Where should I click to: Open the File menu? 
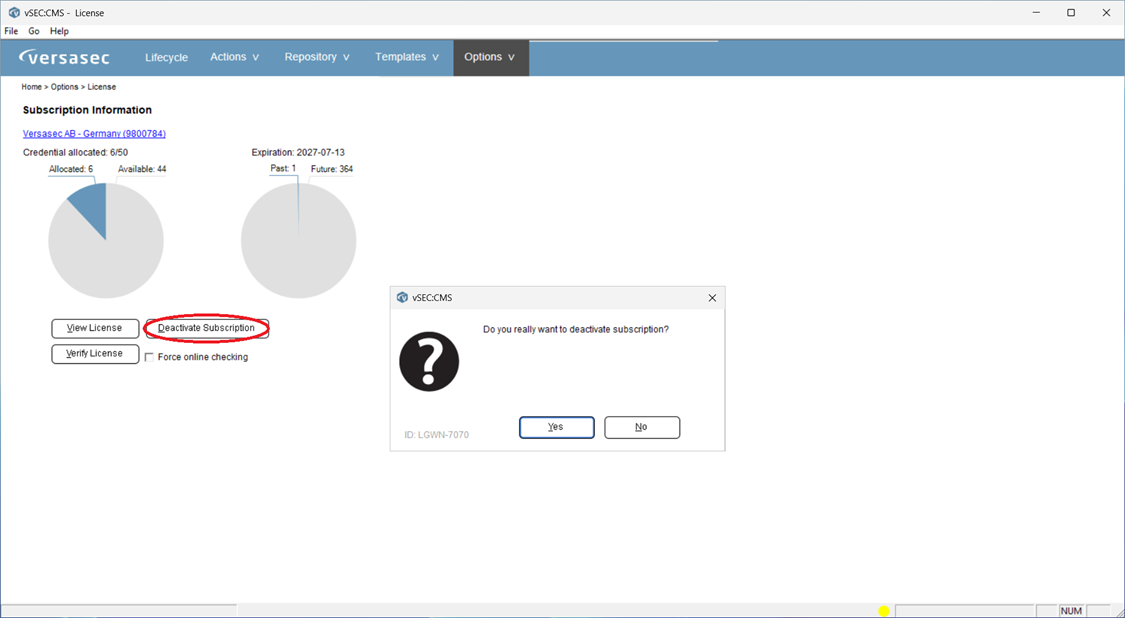(11, 31)
